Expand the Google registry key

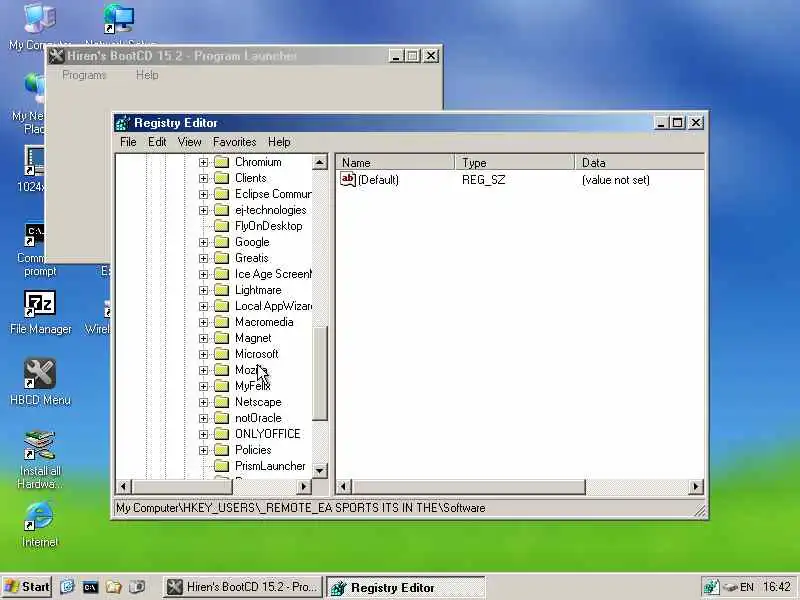click(x=204, y=242)
